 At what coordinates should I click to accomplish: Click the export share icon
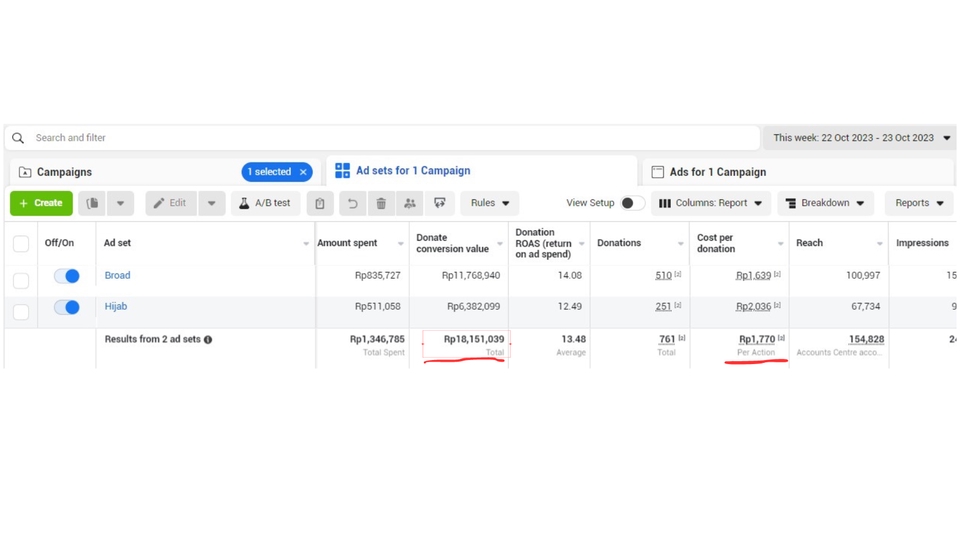[440, 203]
